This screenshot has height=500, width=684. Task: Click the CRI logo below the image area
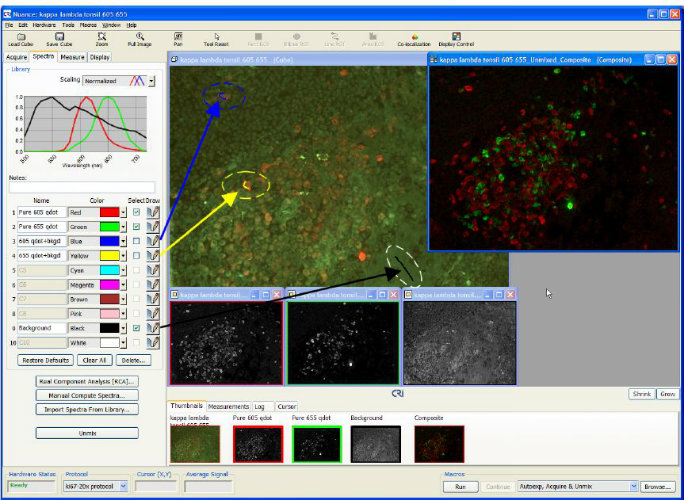click(397, 394)
